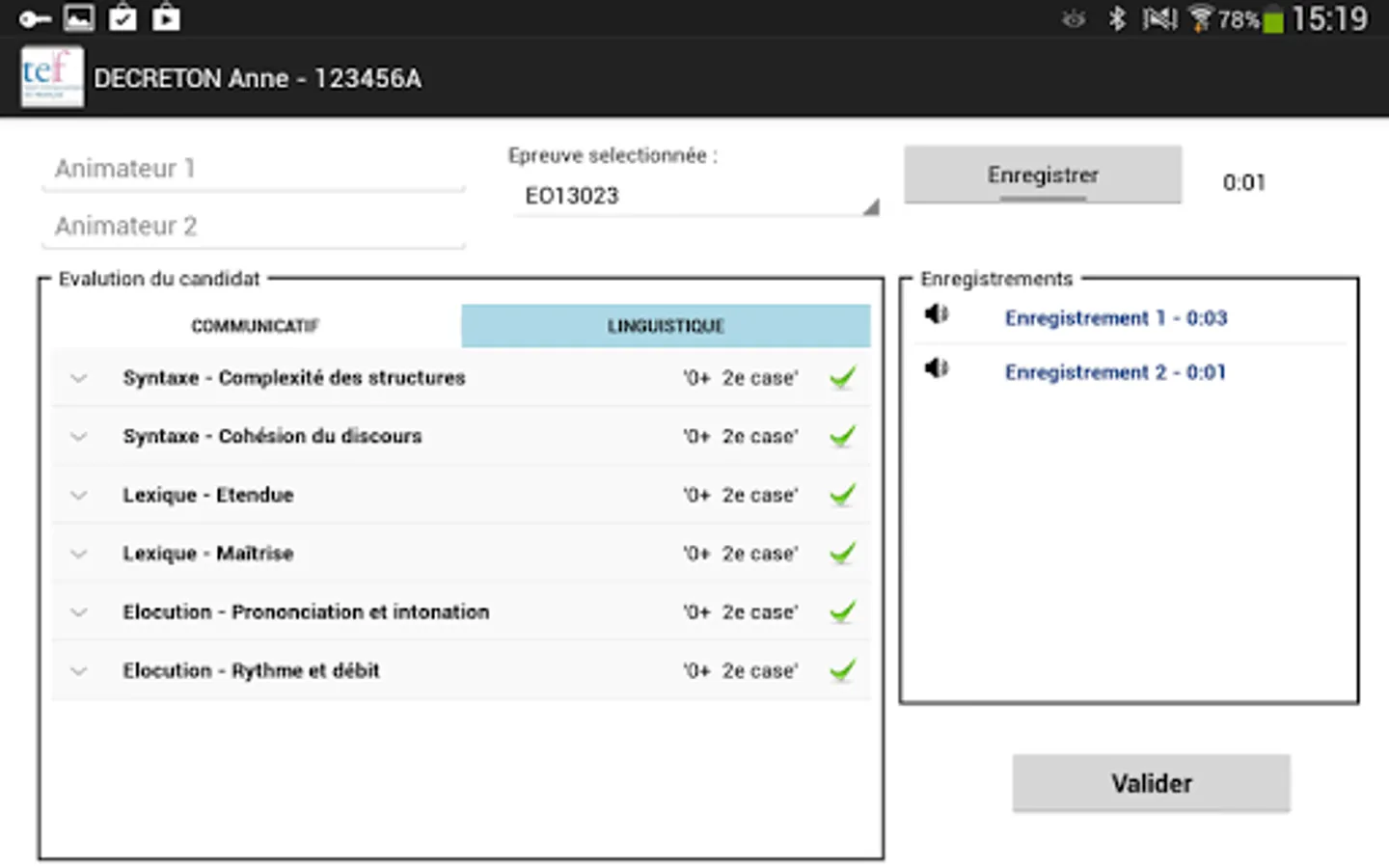Tap the key VPN notification icon

pos(35,18)
